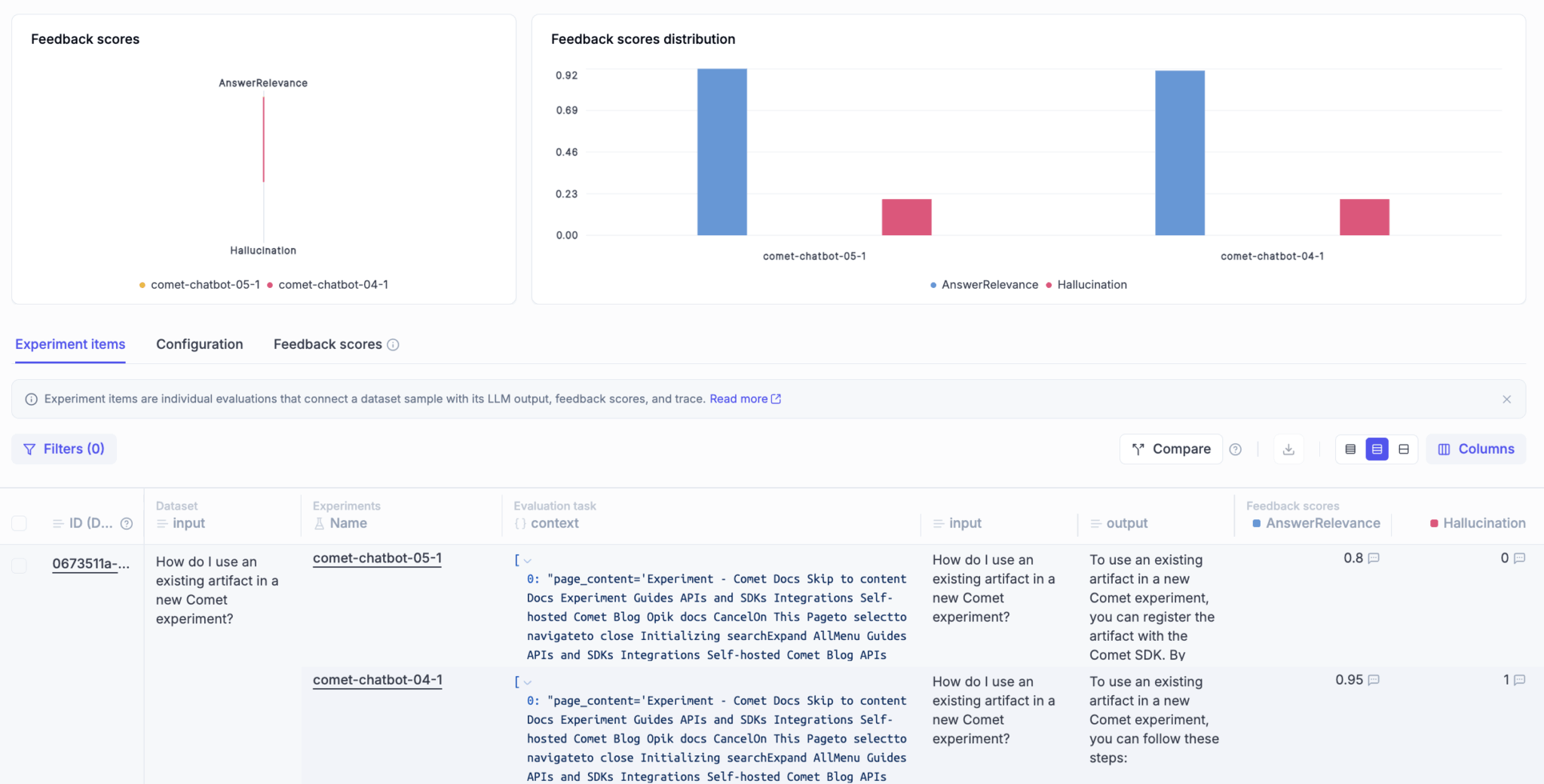
Task: Open experiment item 0673511a
Action: coord(90,563)
